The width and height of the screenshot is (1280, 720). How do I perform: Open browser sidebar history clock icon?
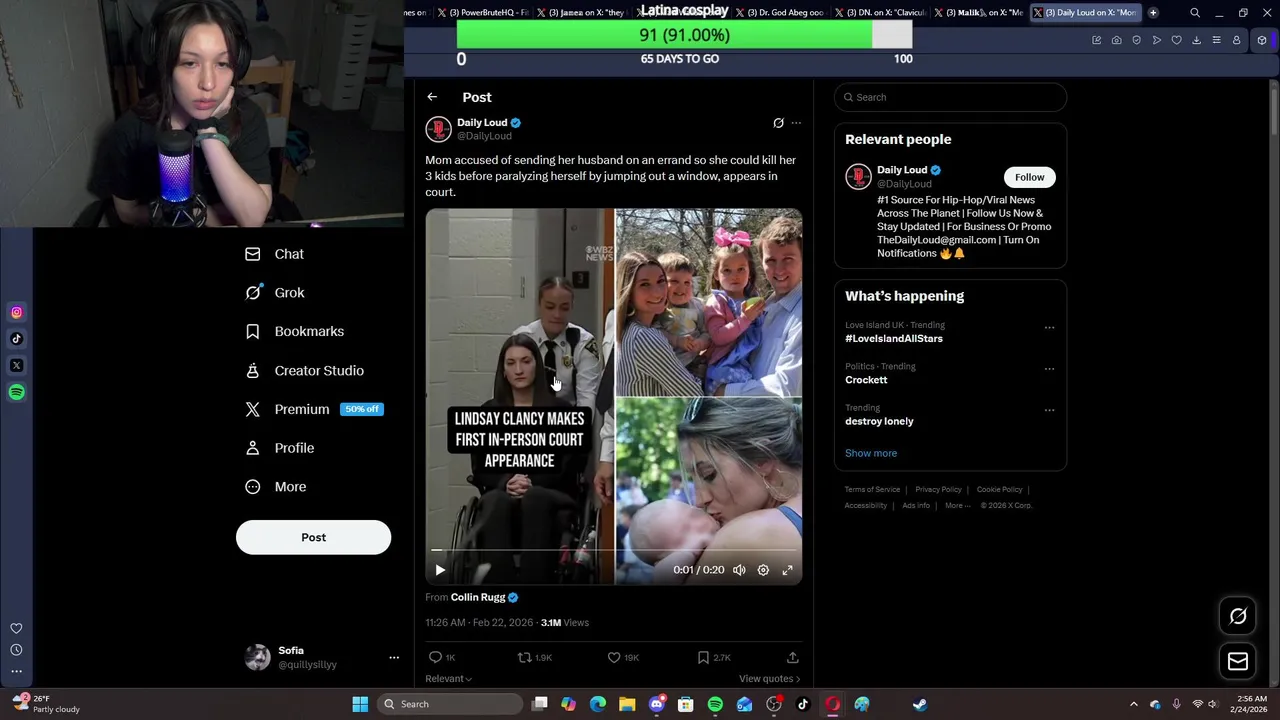coord(16,650)
